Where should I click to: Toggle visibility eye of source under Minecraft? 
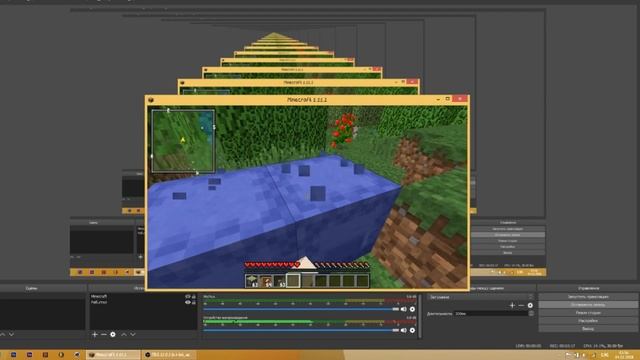click(188, 302)
